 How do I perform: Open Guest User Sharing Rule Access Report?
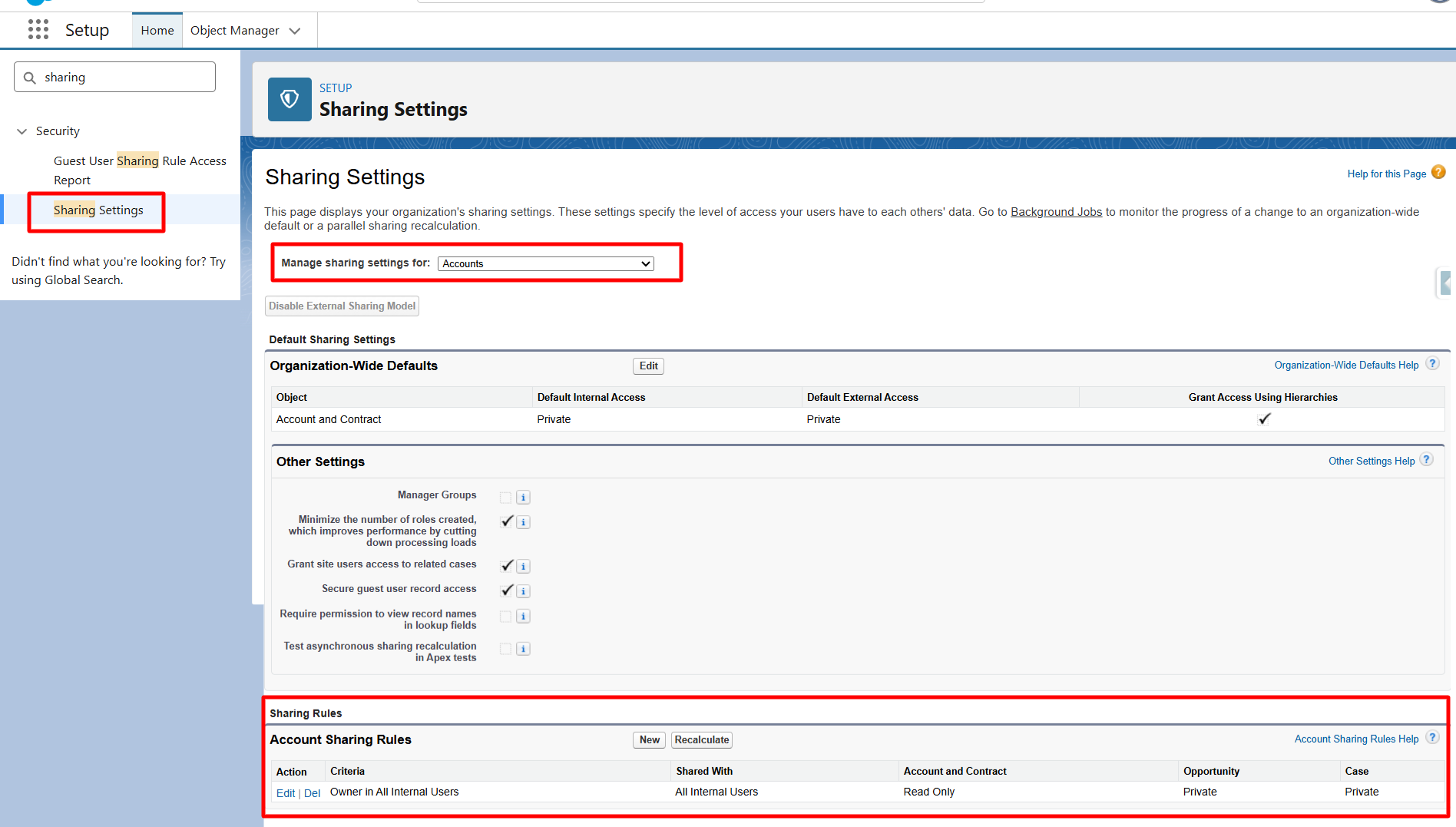coord(140,170)
